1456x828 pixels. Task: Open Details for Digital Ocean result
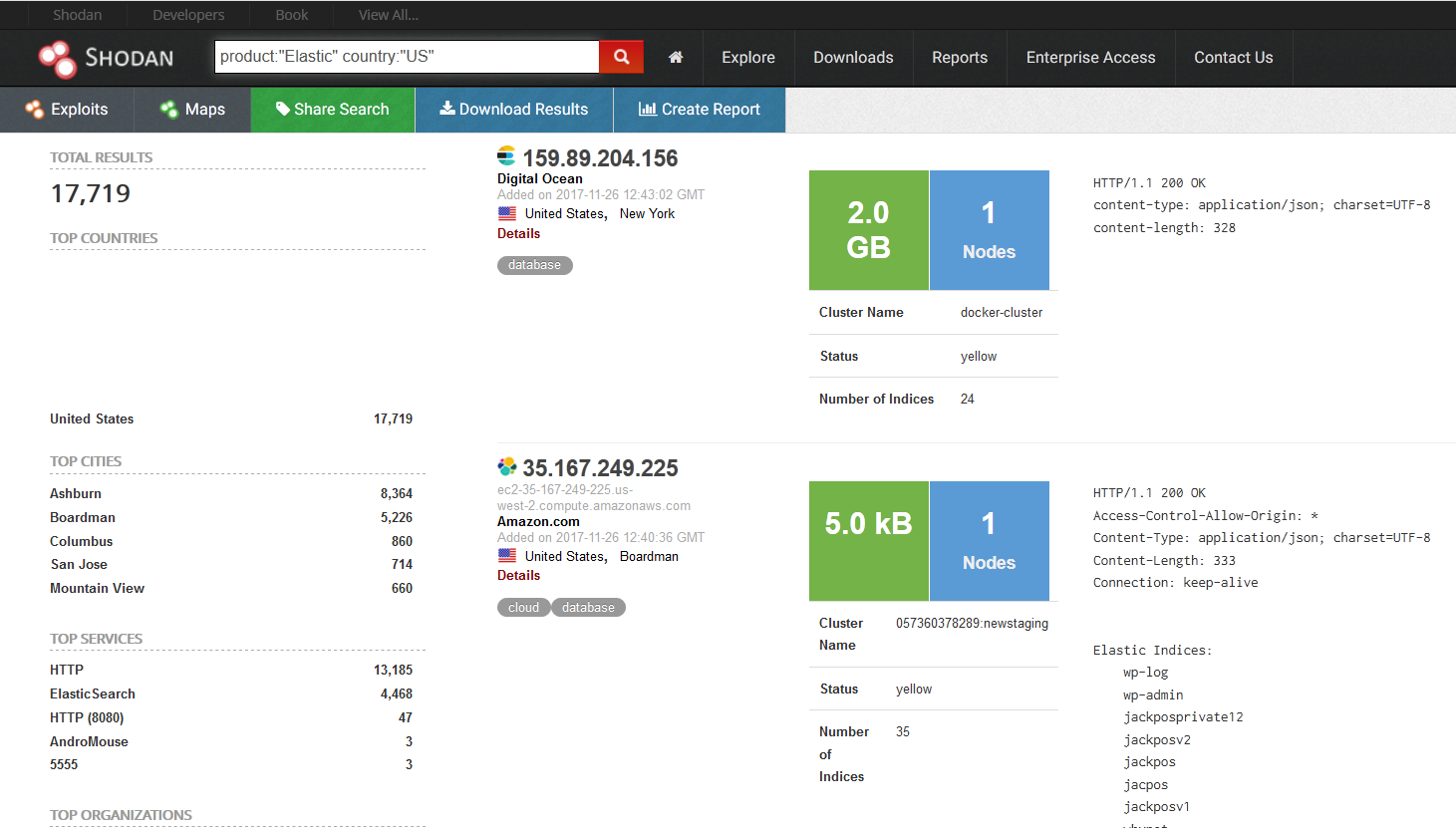tap(518, 233)
